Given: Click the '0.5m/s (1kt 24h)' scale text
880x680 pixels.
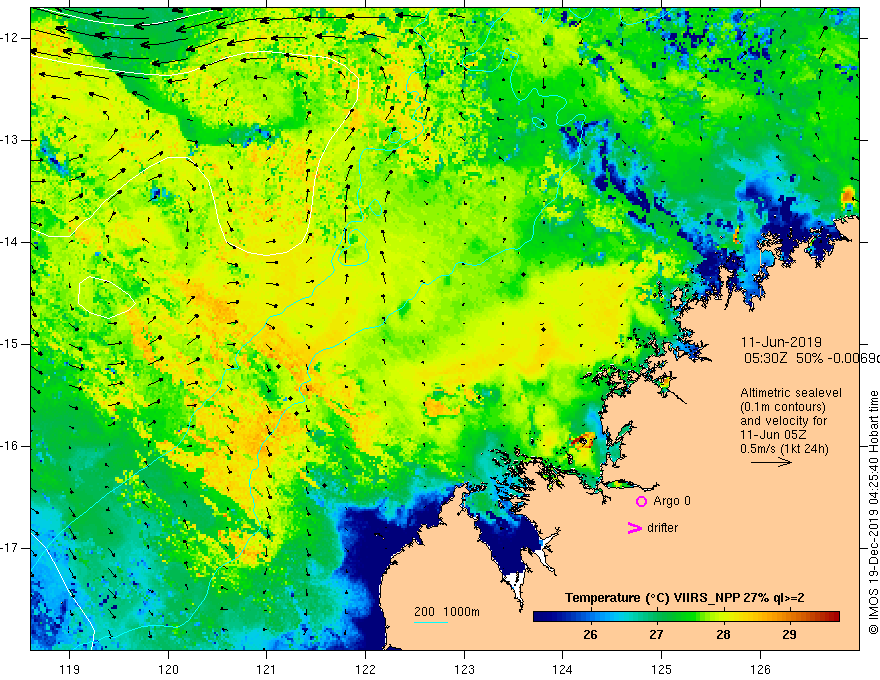Looking at the screenshot, I should [x=785, y=449].
